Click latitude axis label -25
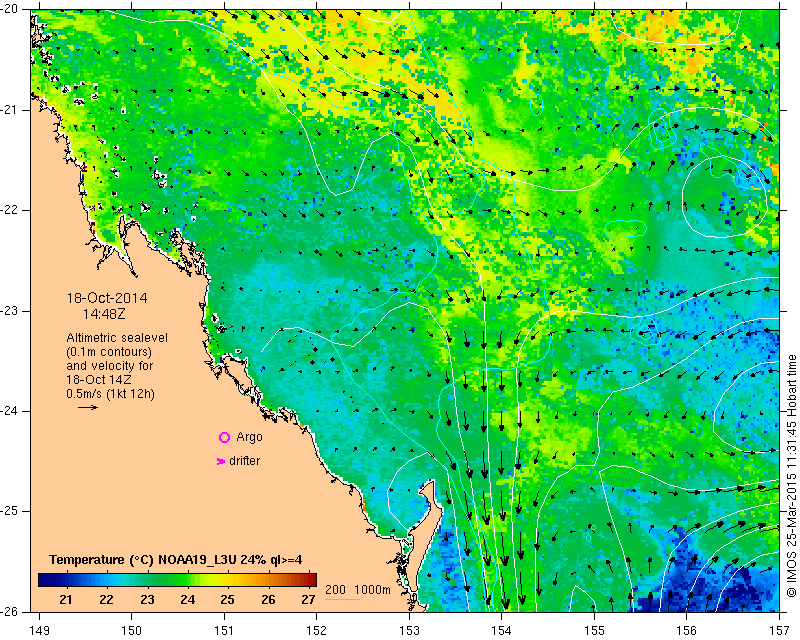 pos(9,511)
